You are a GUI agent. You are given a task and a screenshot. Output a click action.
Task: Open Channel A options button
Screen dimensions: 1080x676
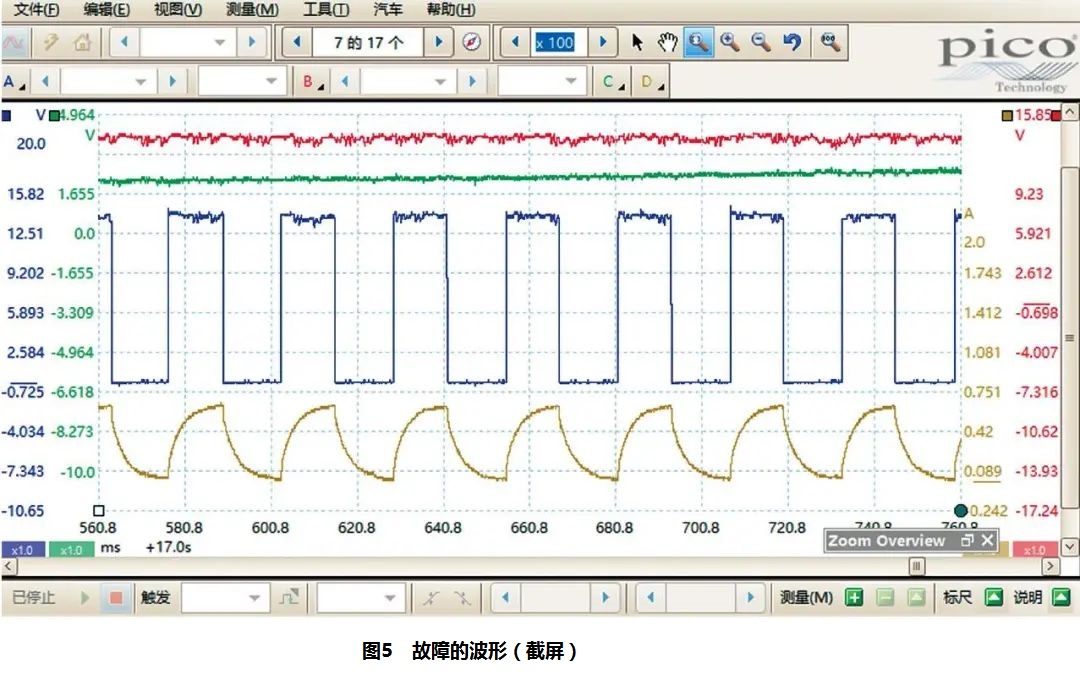(14, 82)
